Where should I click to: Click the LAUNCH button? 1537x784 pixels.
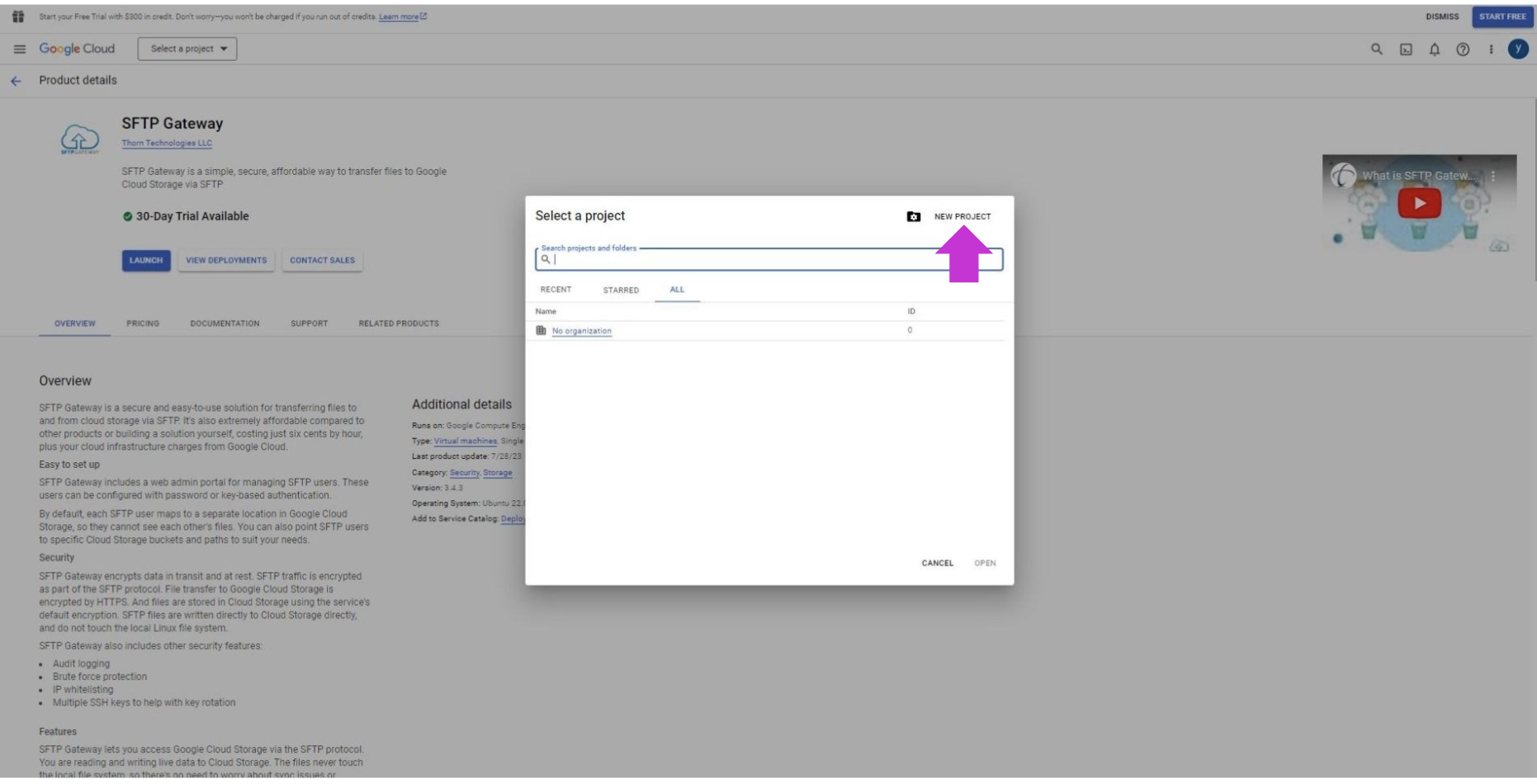146,261
